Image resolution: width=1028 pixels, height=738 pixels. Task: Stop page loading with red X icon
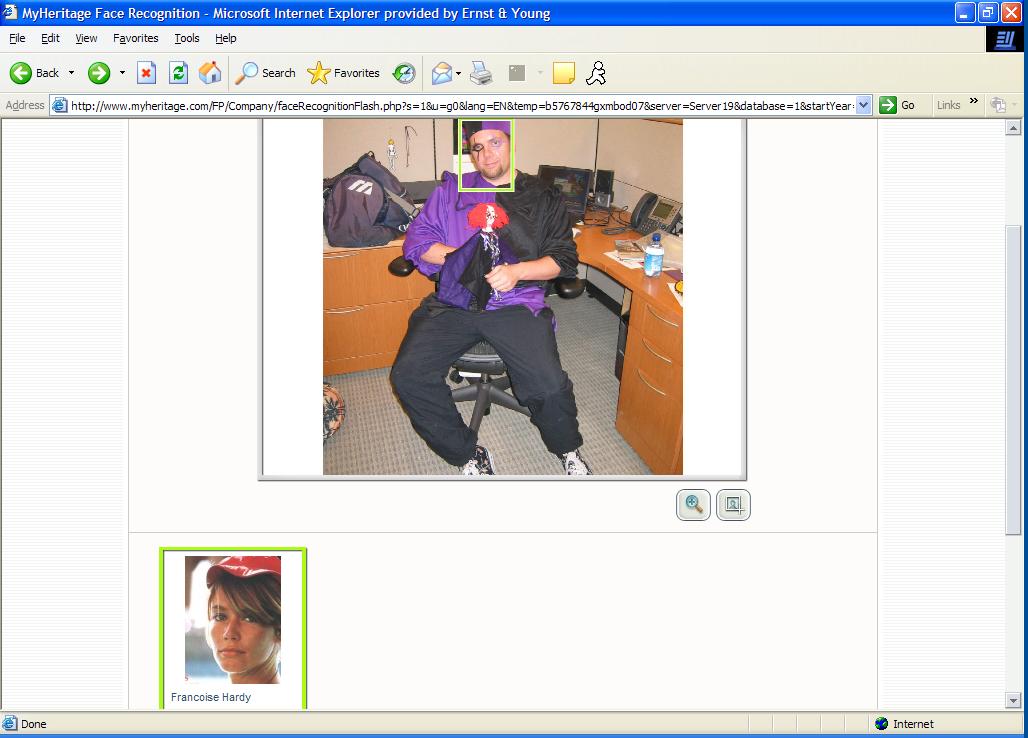click(x=146, y=73)
